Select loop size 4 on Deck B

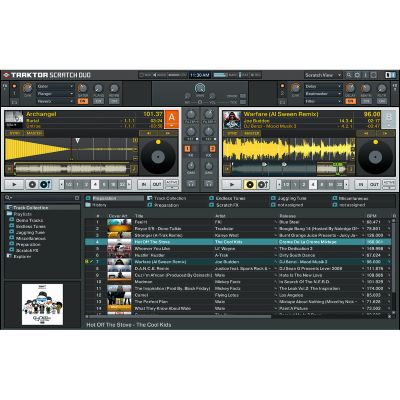313,184
